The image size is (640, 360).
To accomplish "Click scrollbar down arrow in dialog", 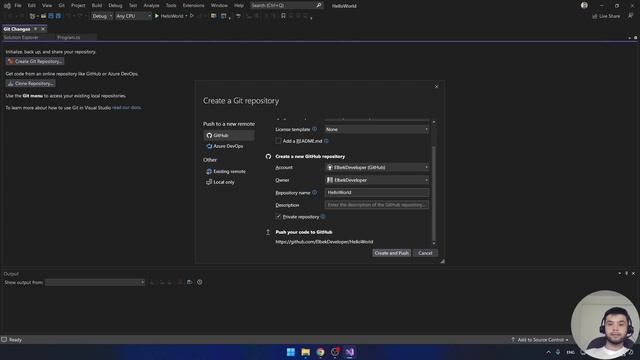I will [433, 244].
